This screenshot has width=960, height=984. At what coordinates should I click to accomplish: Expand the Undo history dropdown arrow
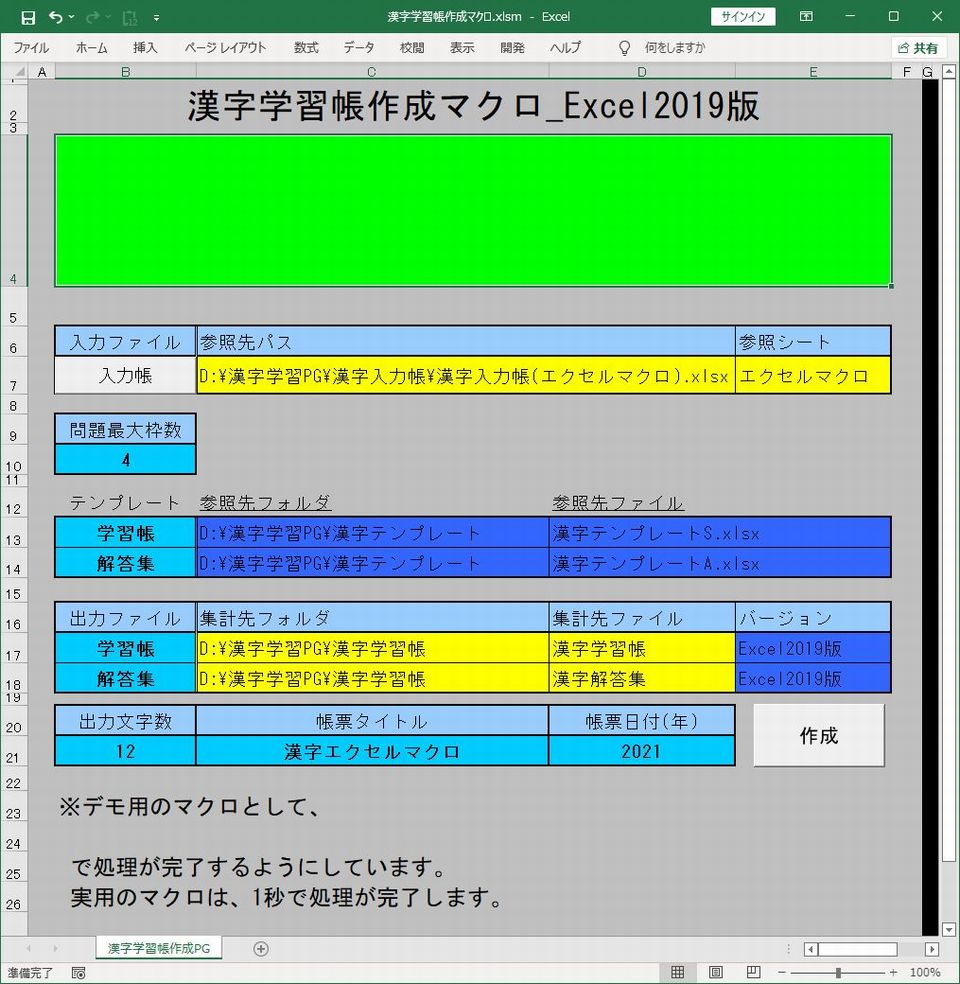point(70,16)
